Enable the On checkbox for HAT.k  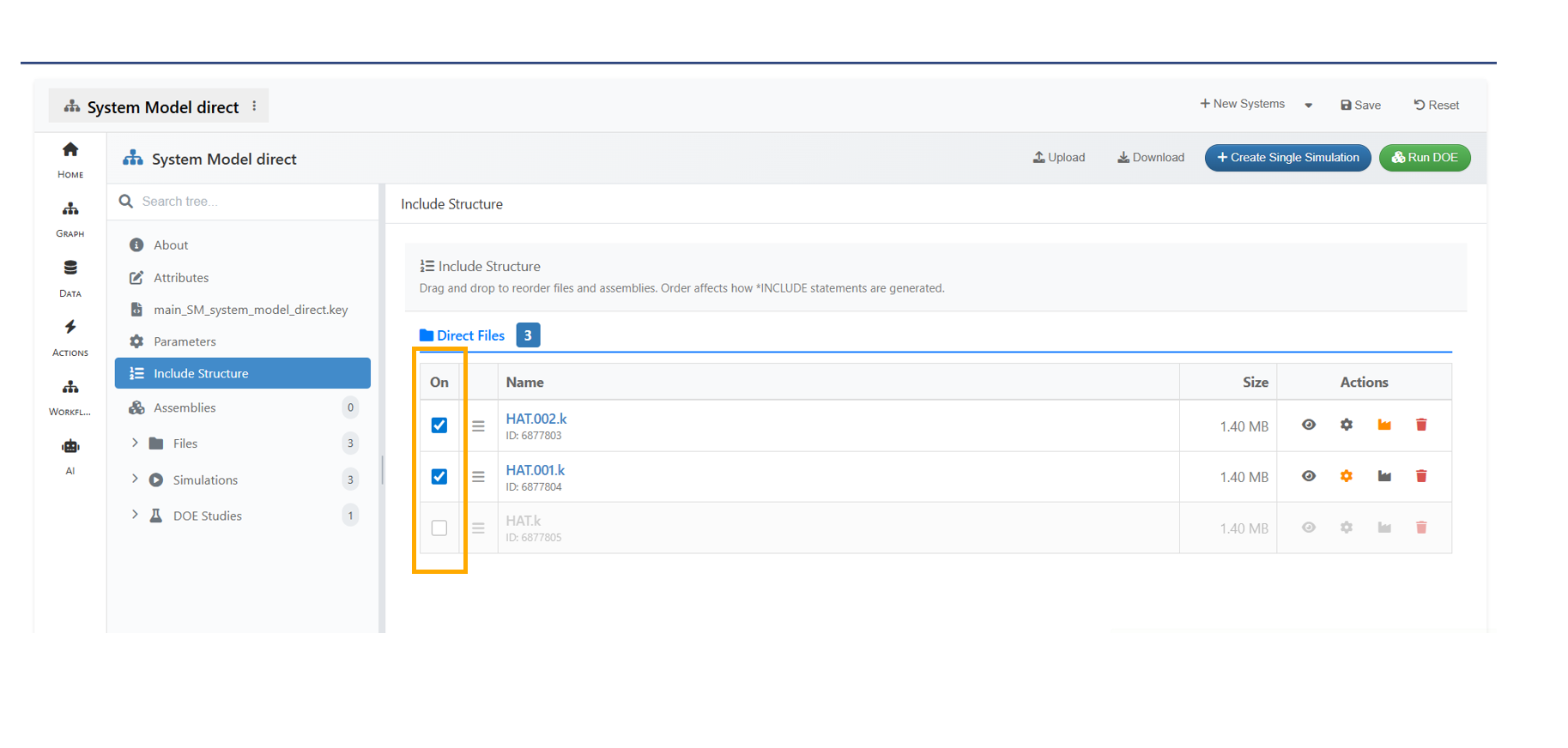[439, 528]
